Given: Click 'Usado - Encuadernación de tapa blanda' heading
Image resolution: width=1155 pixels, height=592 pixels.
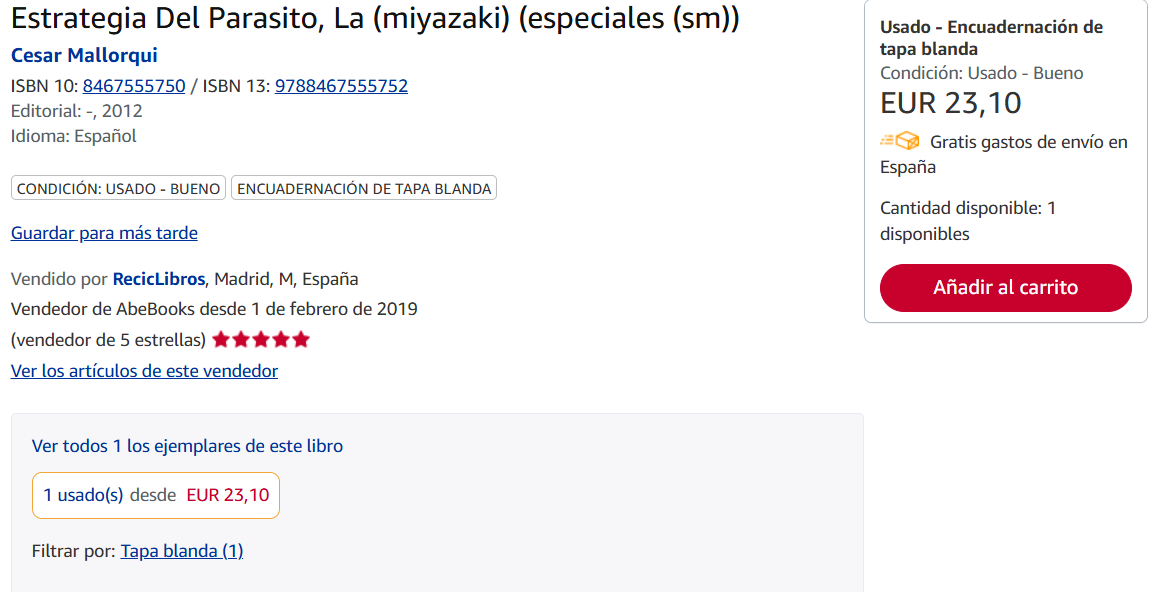Looking at the screenshot, I should [x=990, y=38].
